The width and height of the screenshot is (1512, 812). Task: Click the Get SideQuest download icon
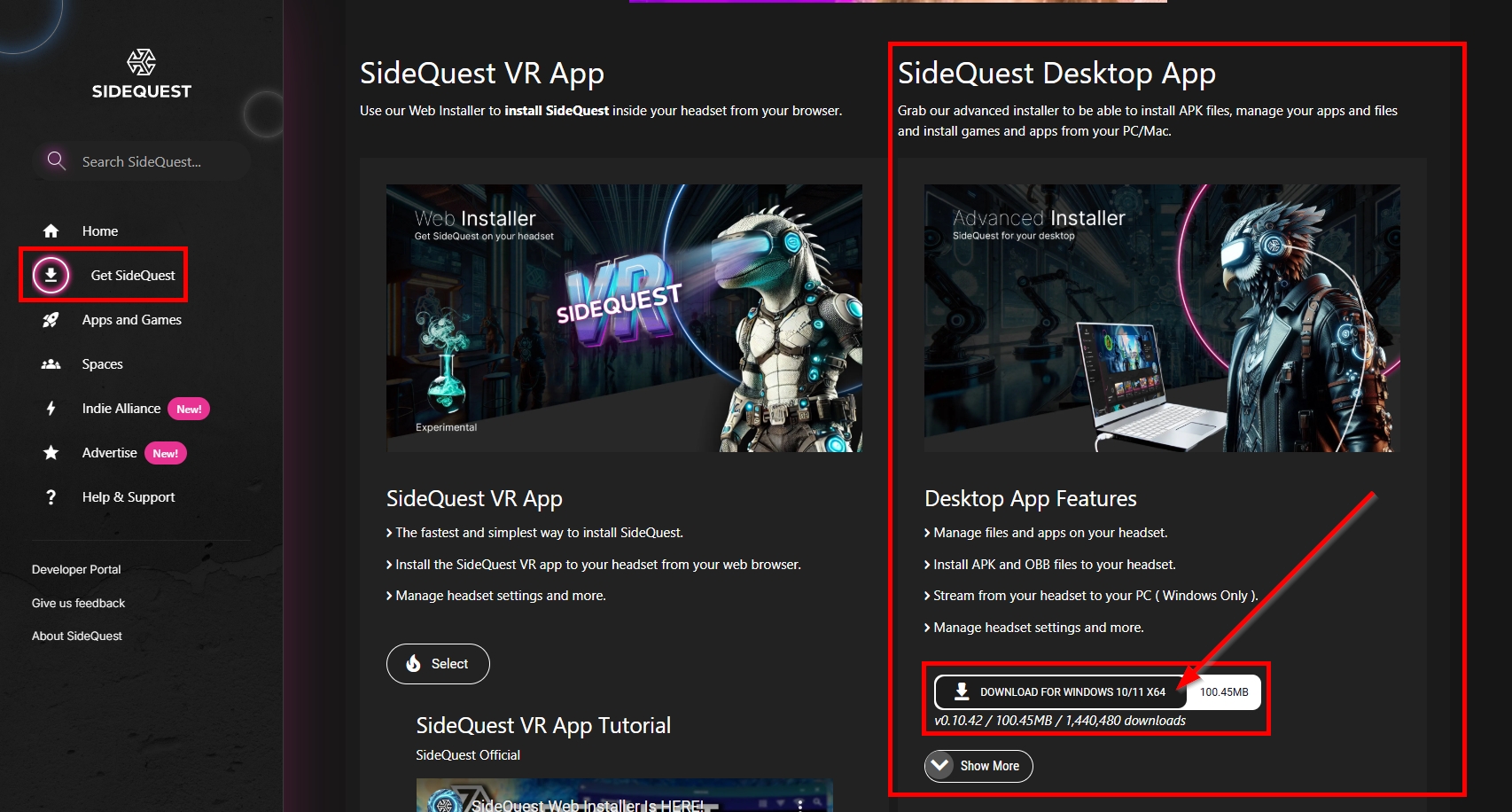point(51,276)
